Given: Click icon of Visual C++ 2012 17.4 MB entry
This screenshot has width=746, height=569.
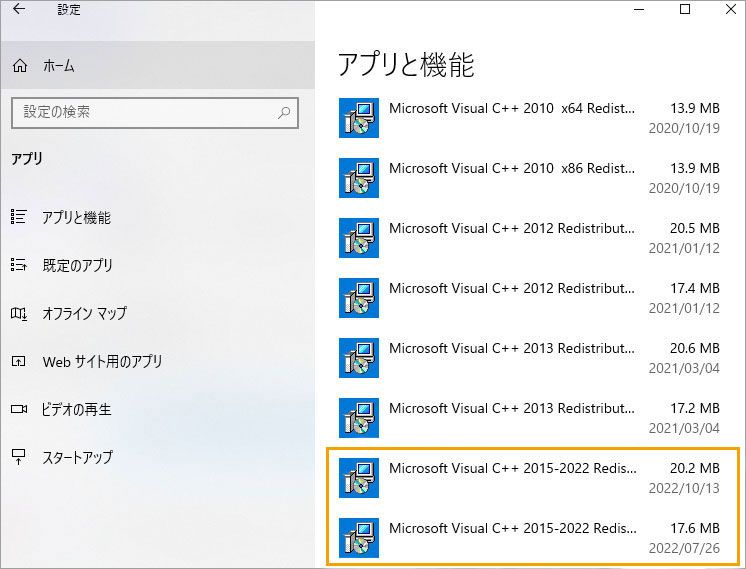Looking at the screenshot, I should click(x=359, y=298).
